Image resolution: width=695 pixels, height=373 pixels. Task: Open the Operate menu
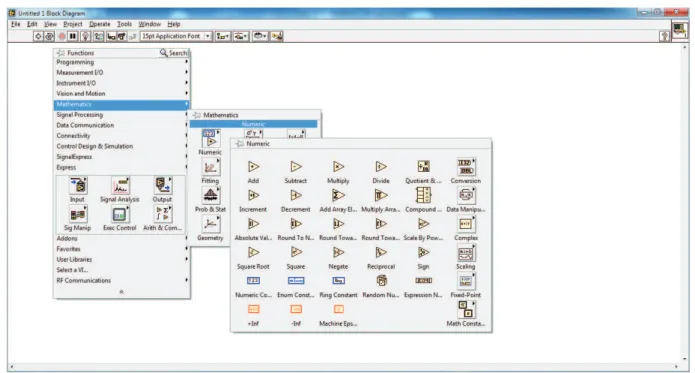(x=100, y=24)
